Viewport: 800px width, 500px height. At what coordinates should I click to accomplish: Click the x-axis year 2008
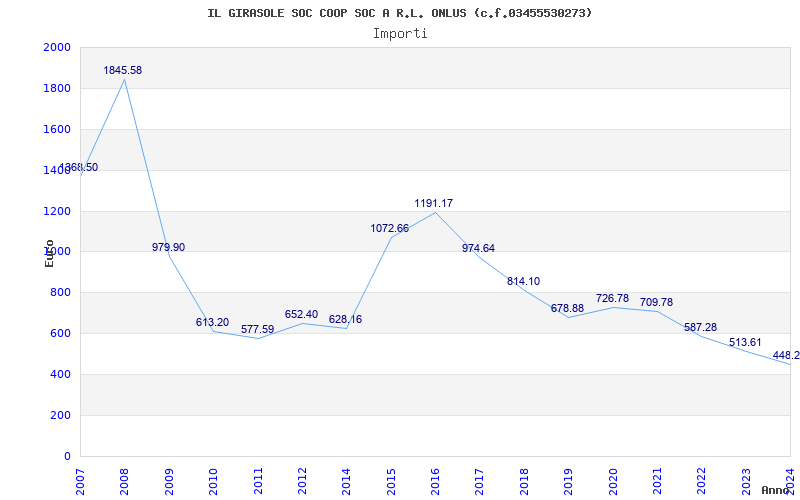[x=124, y=482]
